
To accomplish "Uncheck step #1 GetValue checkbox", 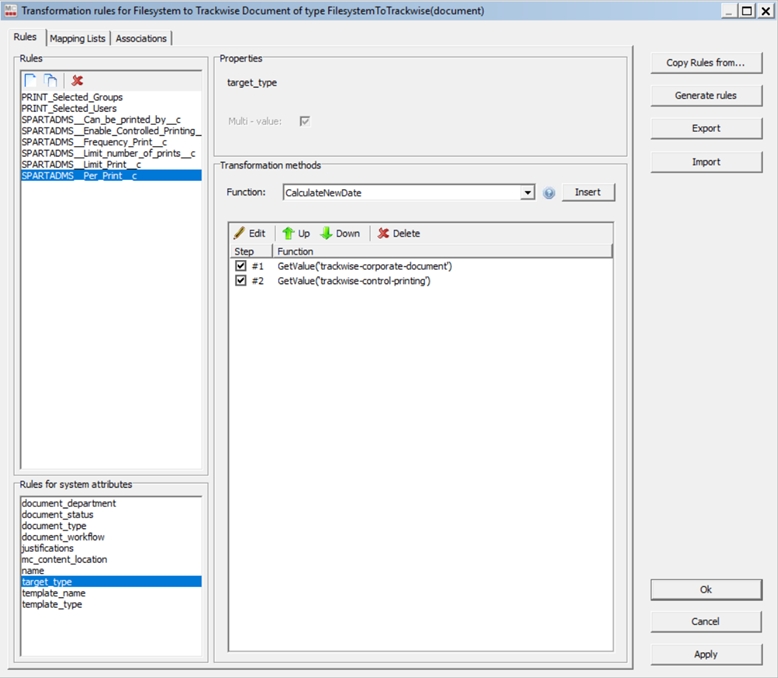I will point(240,266).
